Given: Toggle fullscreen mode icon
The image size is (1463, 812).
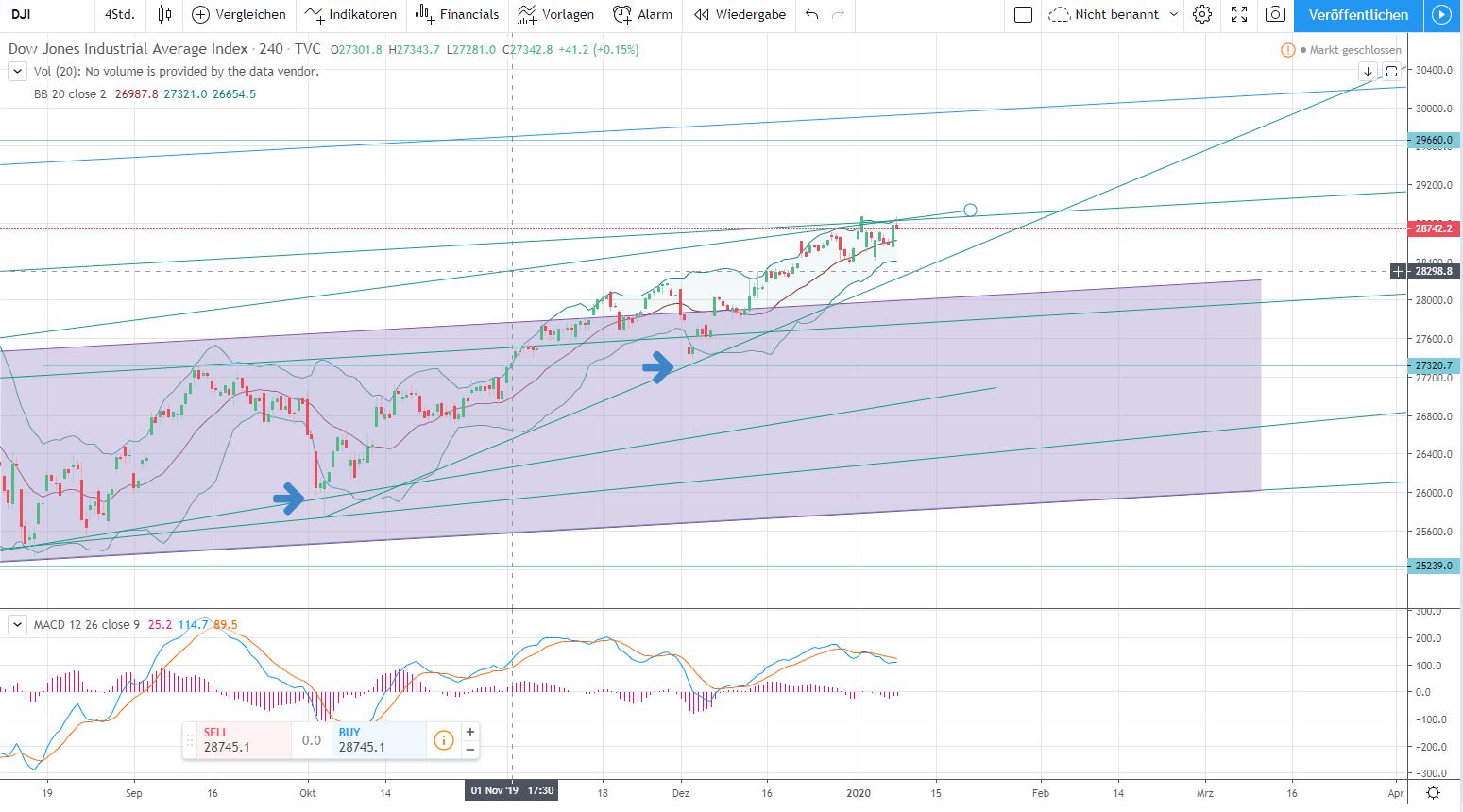Looking at the screenshot, I should pyautogui.click(x=1239, y=14).
